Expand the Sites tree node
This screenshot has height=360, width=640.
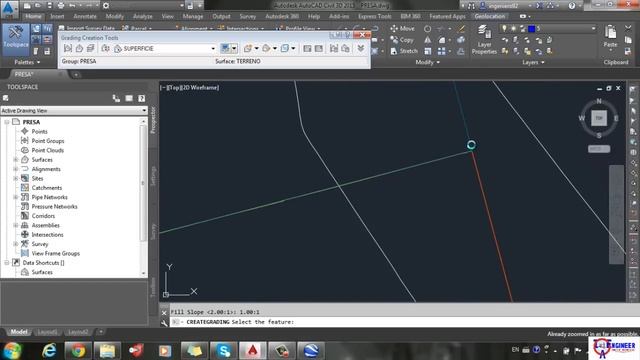[16, 178]
